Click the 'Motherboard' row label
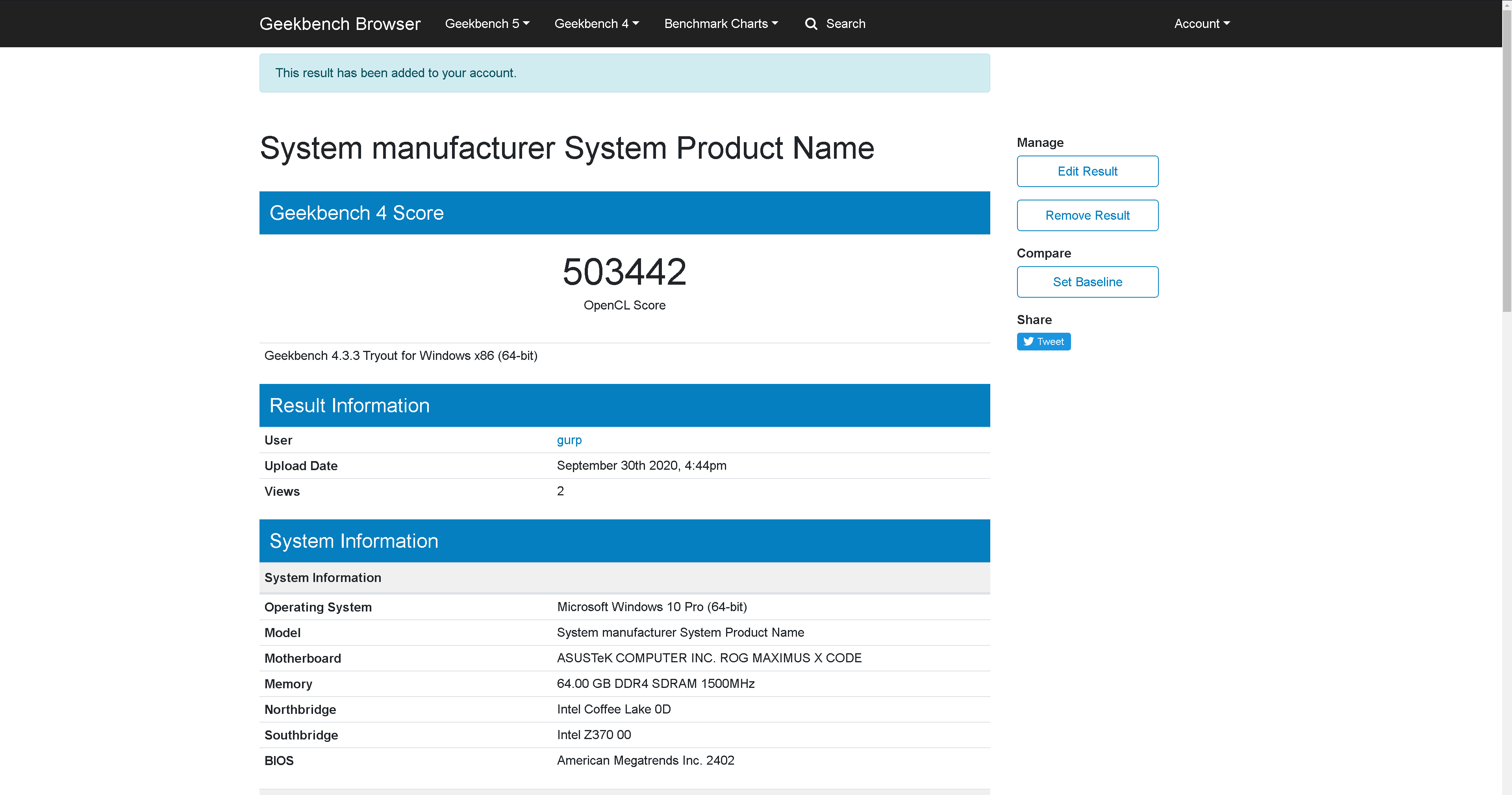Image resolution: width=1512 pixels, height=795 pixels. click(x=302, y=659)
